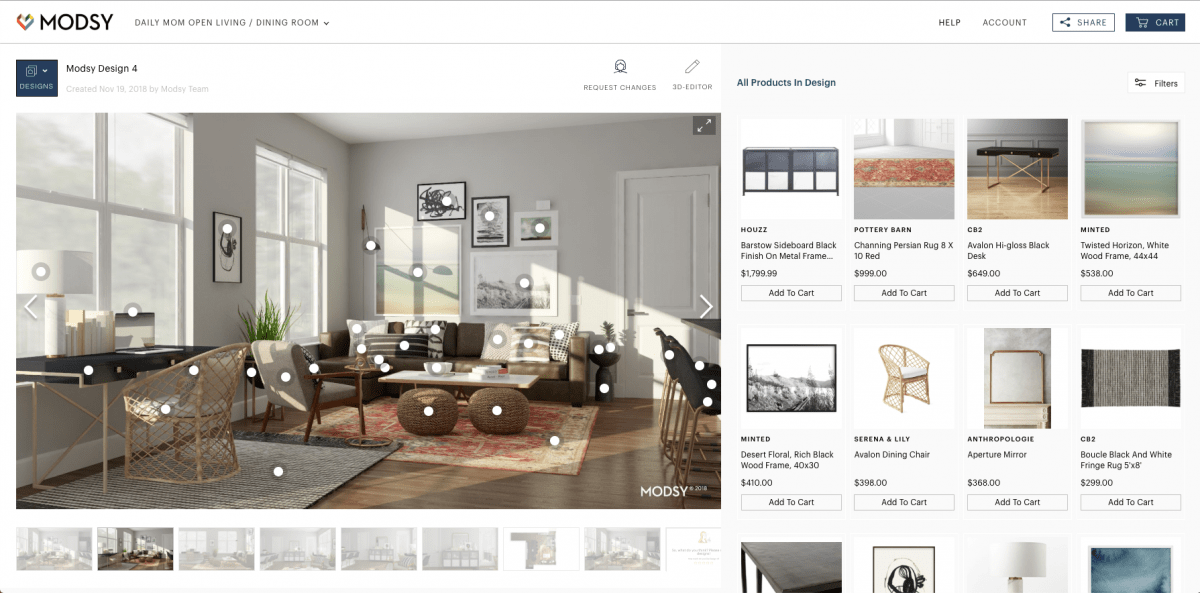Screen dimensions: 1200x593
Task: Open the Account menu
Action: point(1004,22)
